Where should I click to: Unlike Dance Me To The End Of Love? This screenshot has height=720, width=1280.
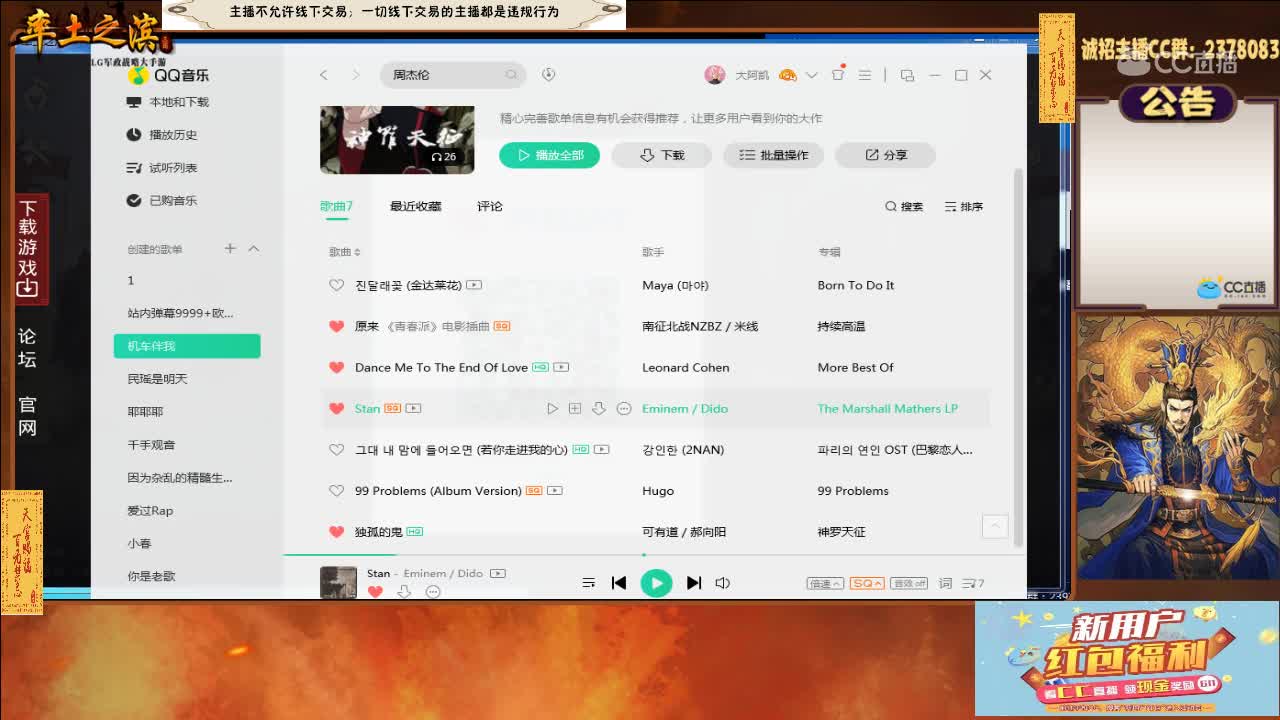tap(337, 367)
